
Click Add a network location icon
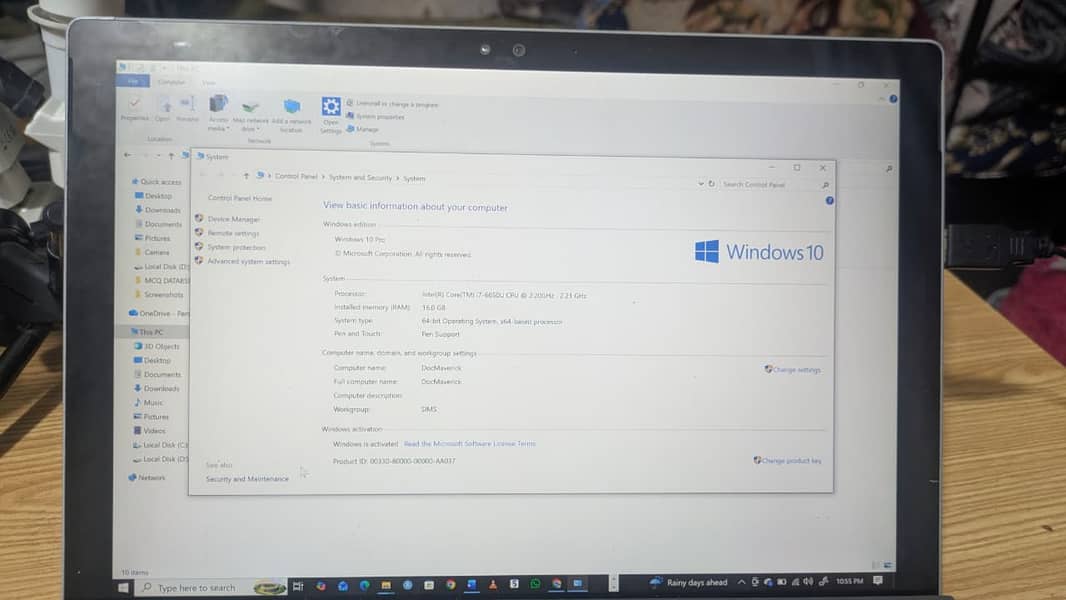tap(292, 107)
